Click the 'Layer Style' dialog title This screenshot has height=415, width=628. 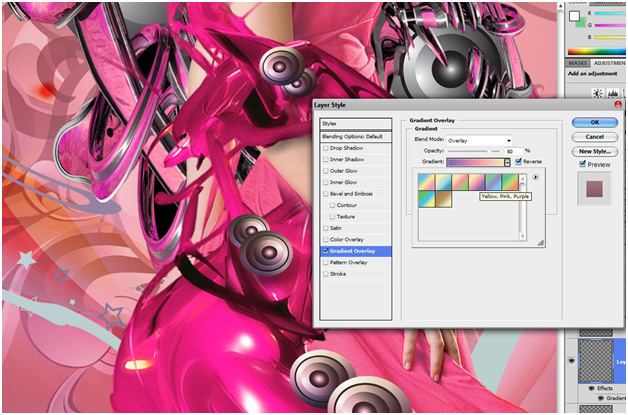click(330, 105)
